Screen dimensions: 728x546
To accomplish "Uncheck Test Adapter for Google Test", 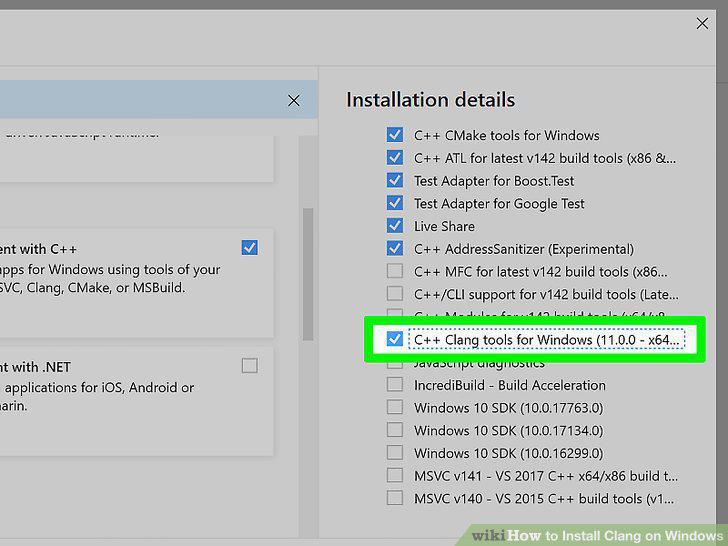I will pos(395,203).
